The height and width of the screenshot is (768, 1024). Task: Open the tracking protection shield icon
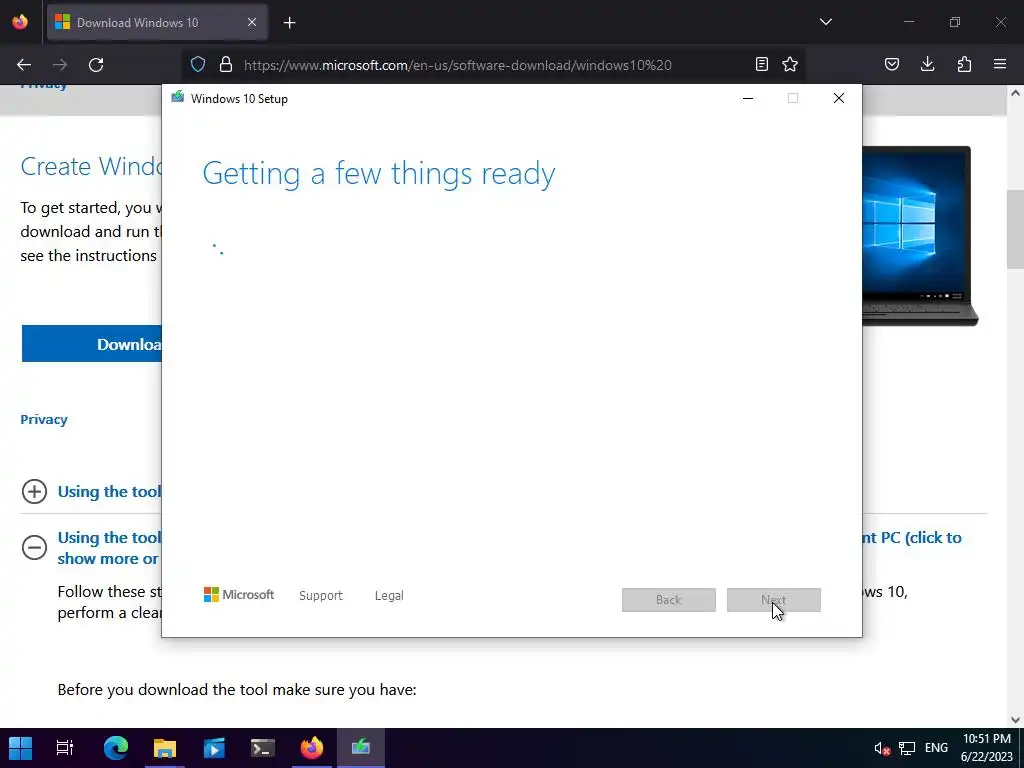(x=198, y=64)
